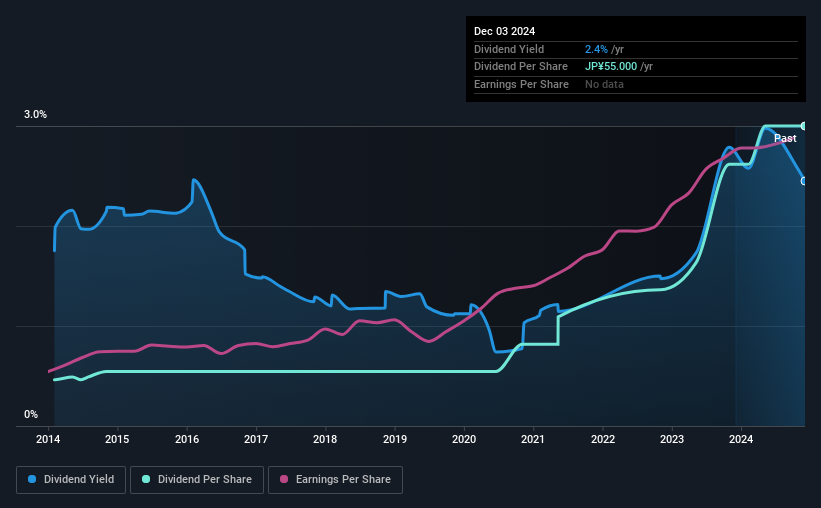Click the pink Earnings Per Share legend dot
The width and height of the screenshot is (821, 508).
click(284, 479)
